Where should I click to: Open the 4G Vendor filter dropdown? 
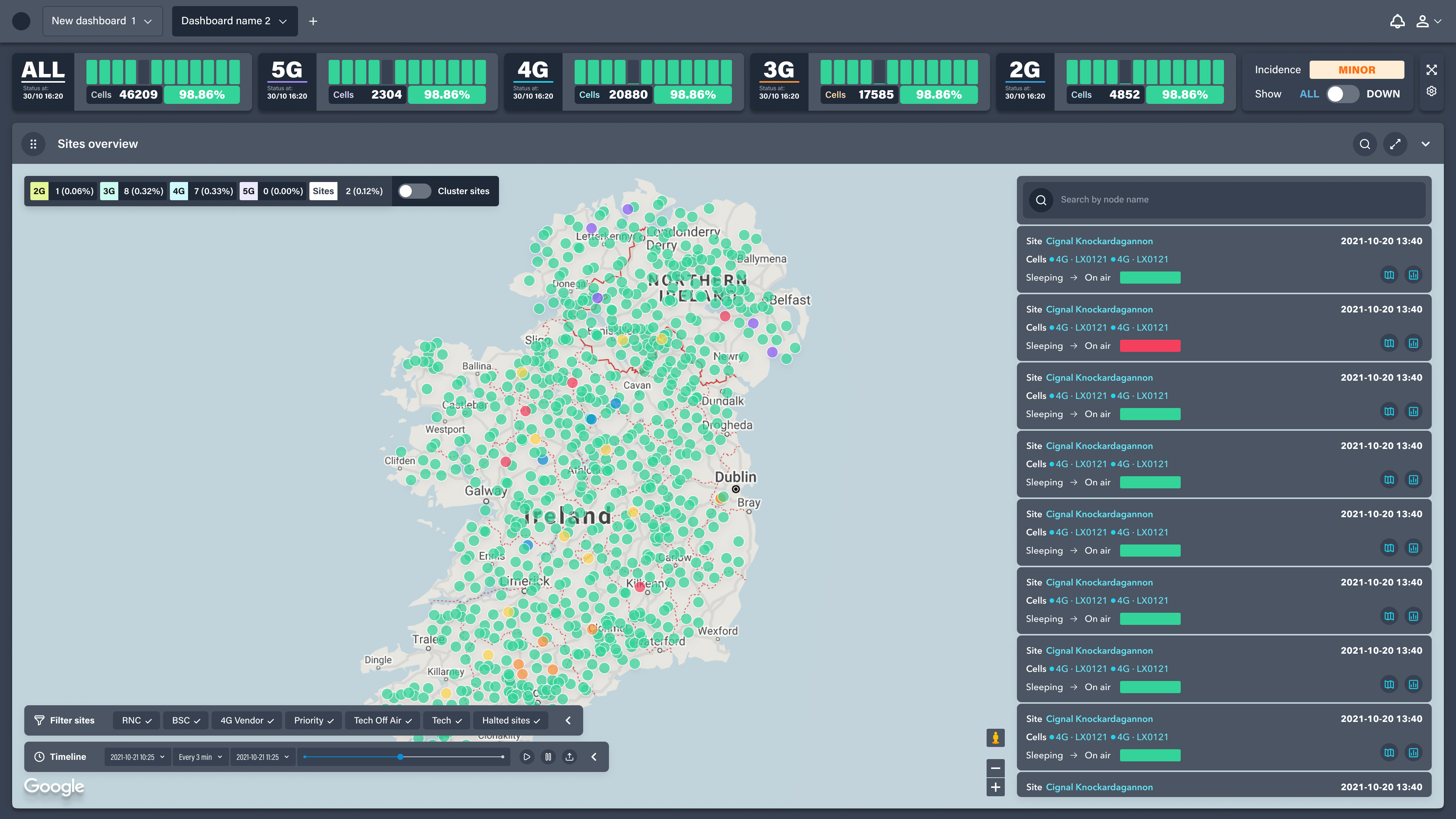pyautogui.click(x=246, y=720)
